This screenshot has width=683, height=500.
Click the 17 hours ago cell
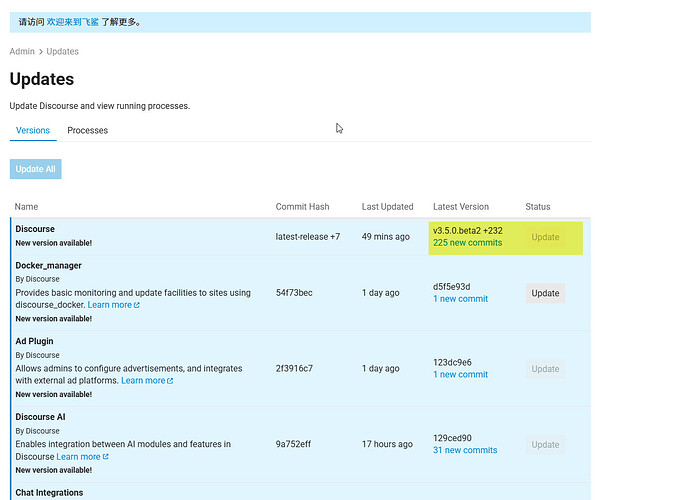coord(387,444)
